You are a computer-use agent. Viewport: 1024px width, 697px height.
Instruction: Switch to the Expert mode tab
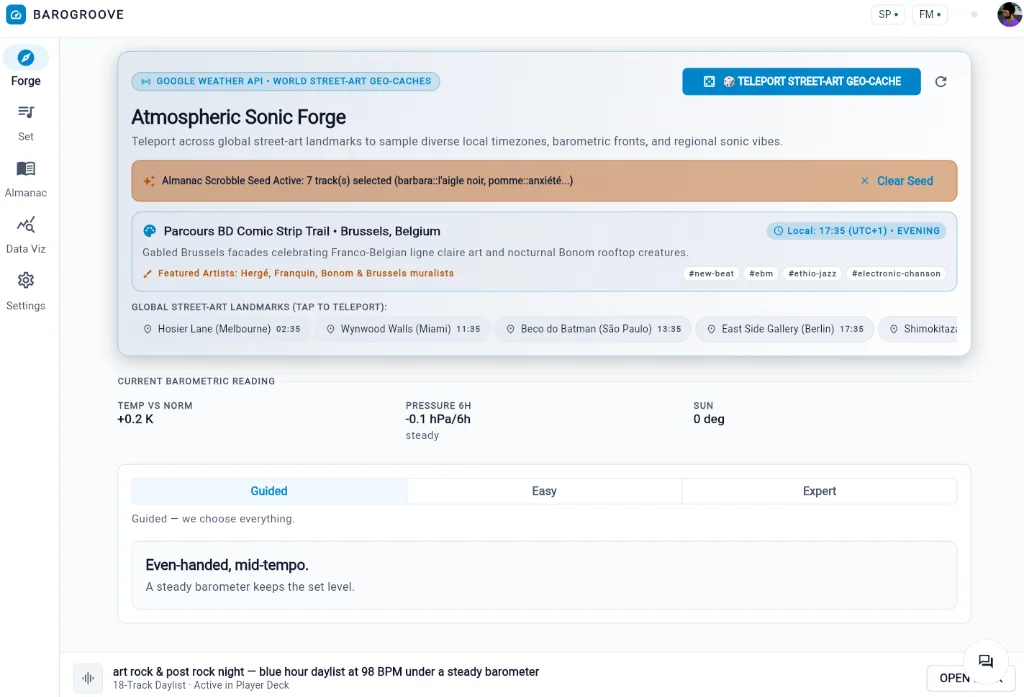819,491
